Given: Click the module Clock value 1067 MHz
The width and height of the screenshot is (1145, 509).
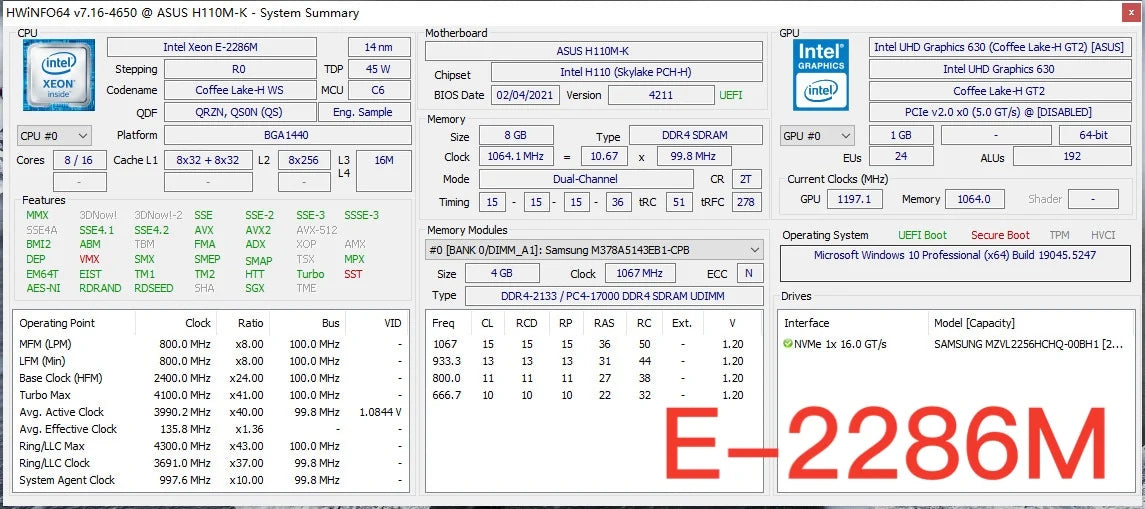Looking at the screenshot, I should [640, 274].
